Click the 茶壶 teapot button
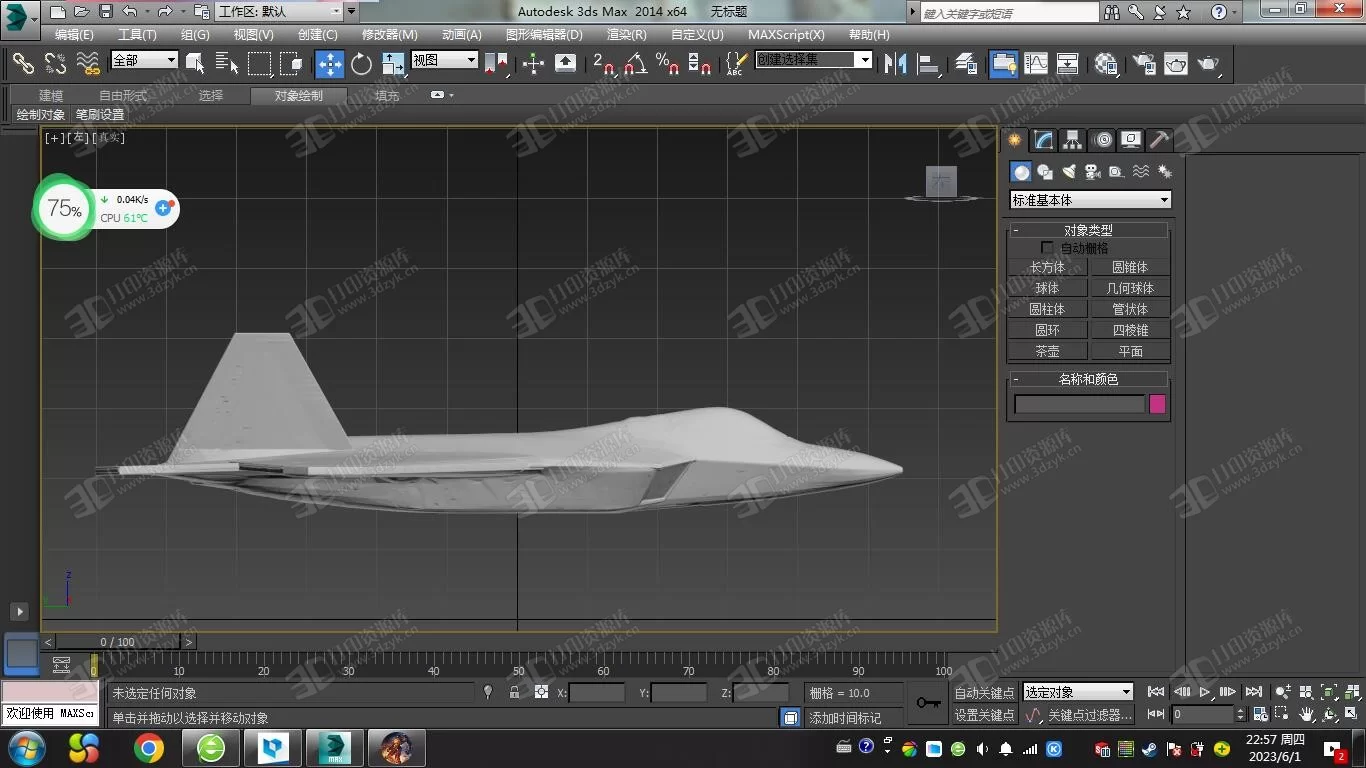The image size is (1366, 768). click(x=1047, y=351)
